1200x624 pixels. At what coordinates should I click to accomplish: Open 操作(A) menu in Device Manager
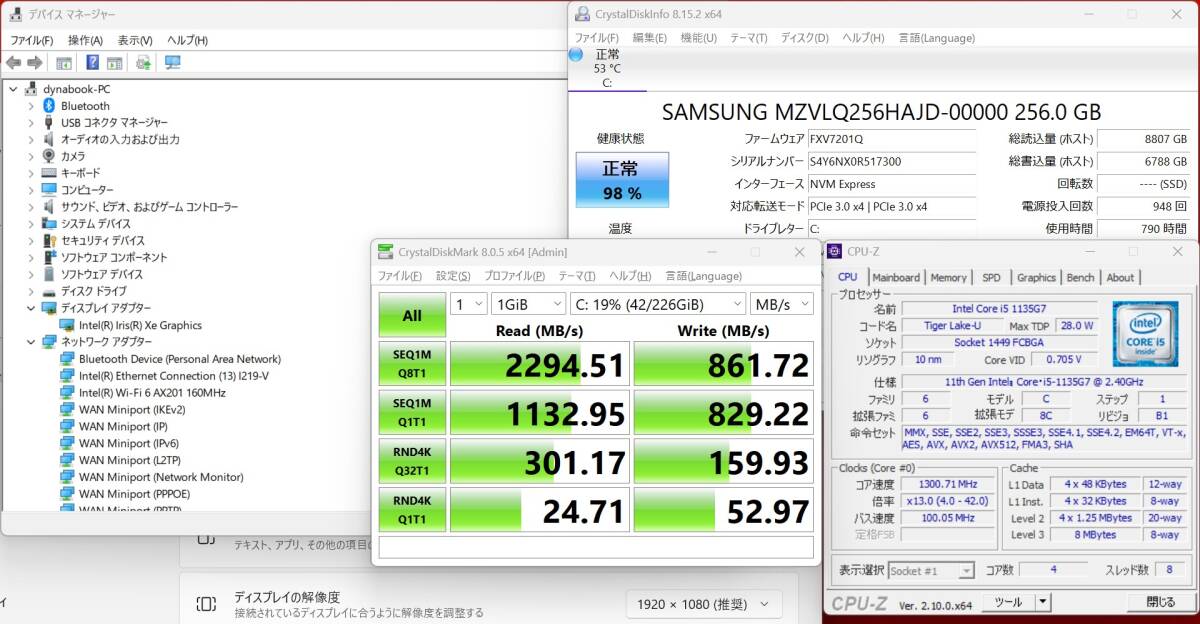click(x=85, y=40)
